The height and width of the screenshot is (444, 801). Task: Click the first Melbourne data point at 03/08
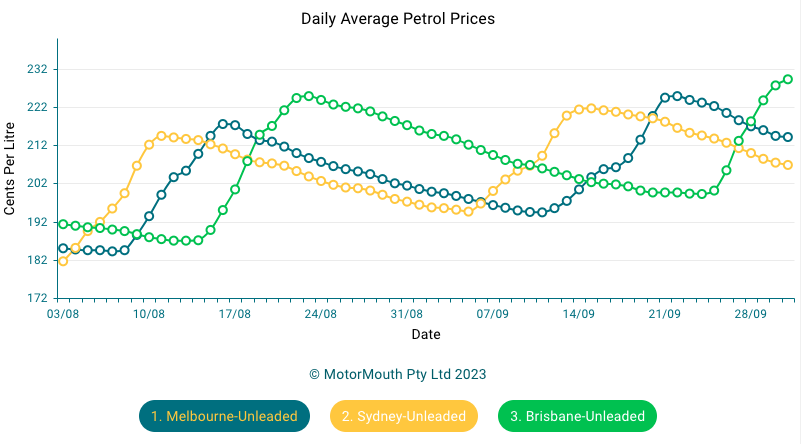pos(63,248)
